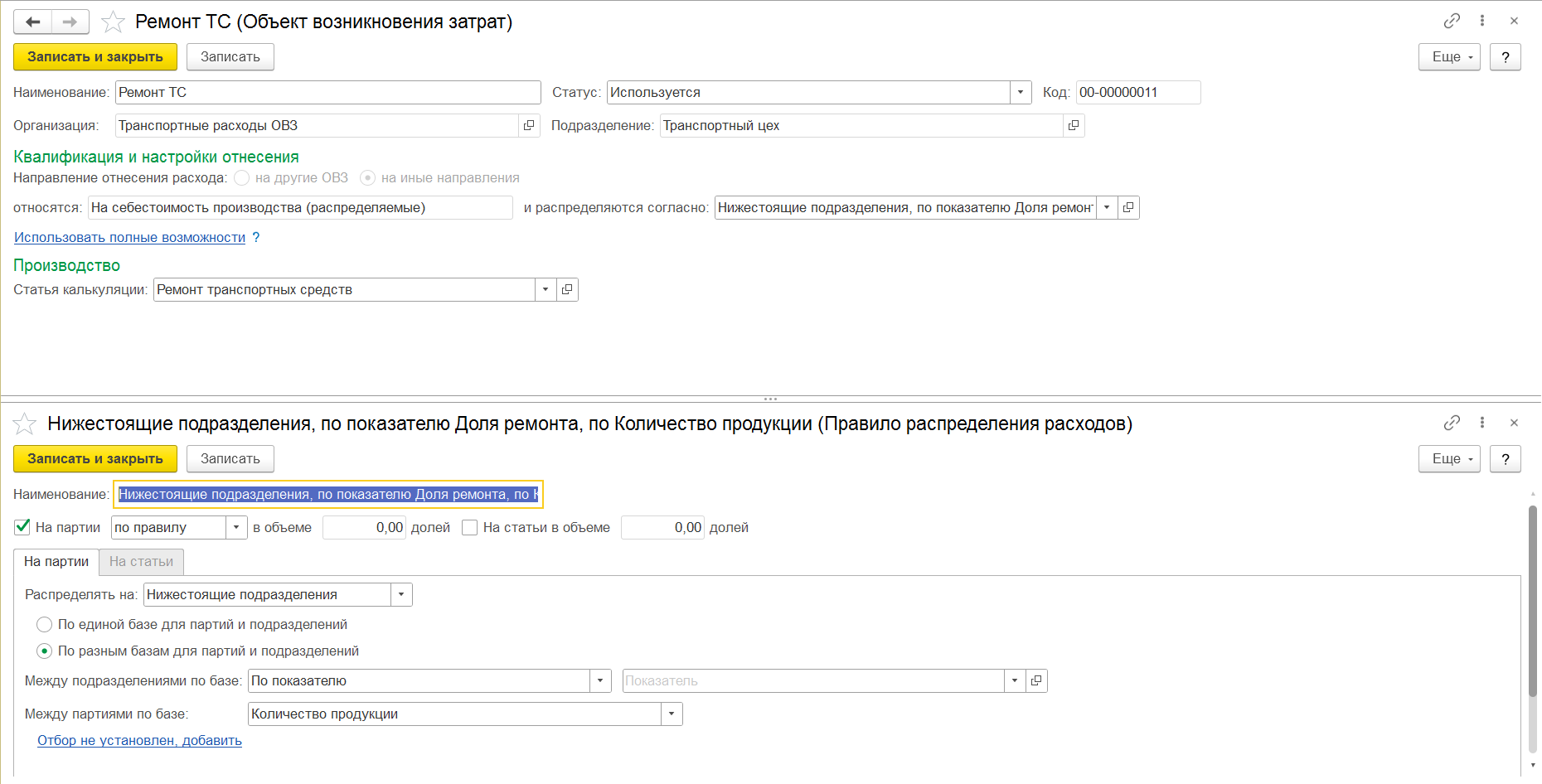Image resolution: width=1542 pixels, height=784 pixels.
Task: Expand Между подразделениями по базе dropdown
Action: 600,680
